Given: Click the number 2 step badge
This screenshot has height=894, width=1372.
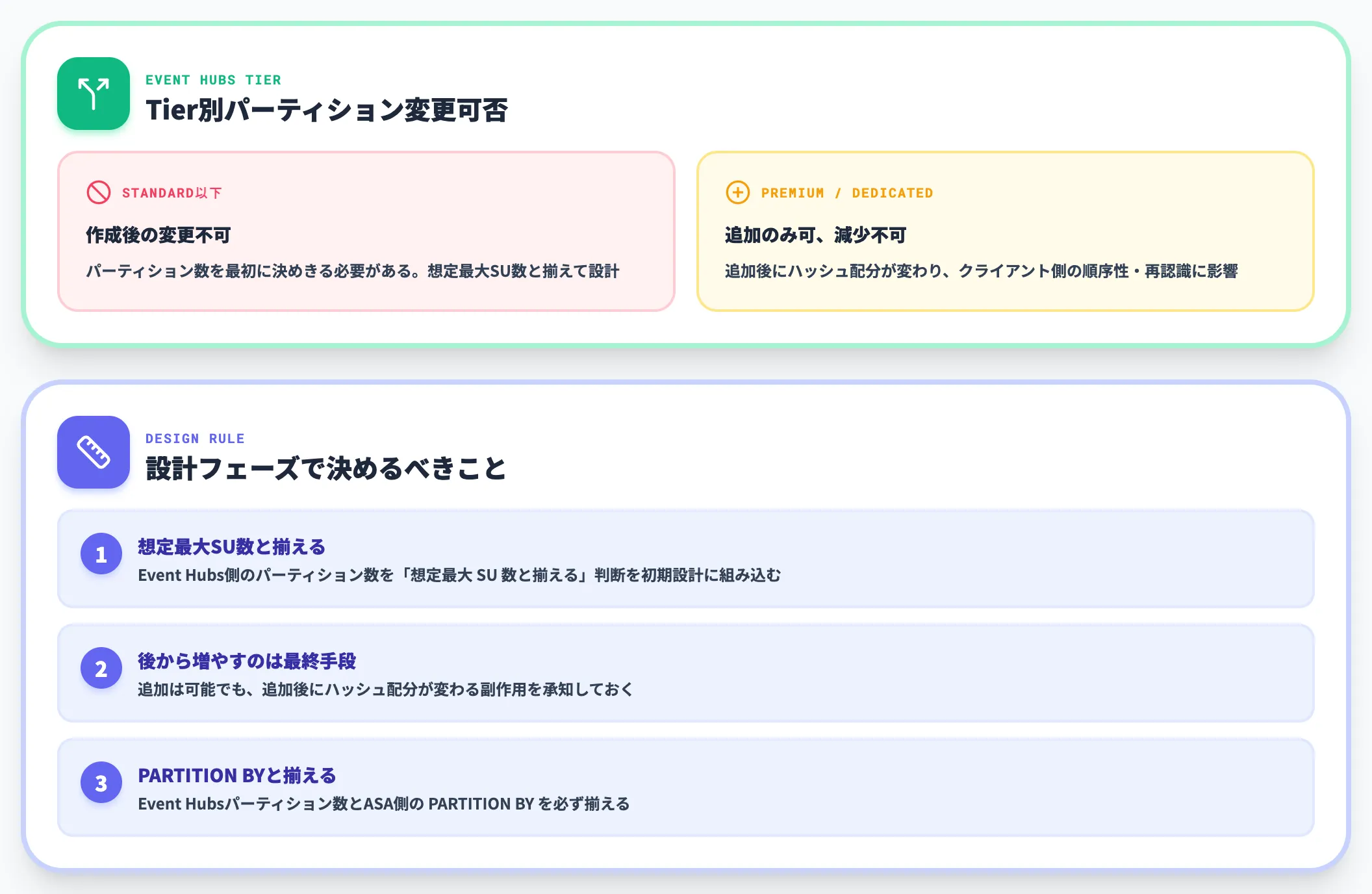Looking at the screenshot, I should pyautogui.click(x=101, y=668).
